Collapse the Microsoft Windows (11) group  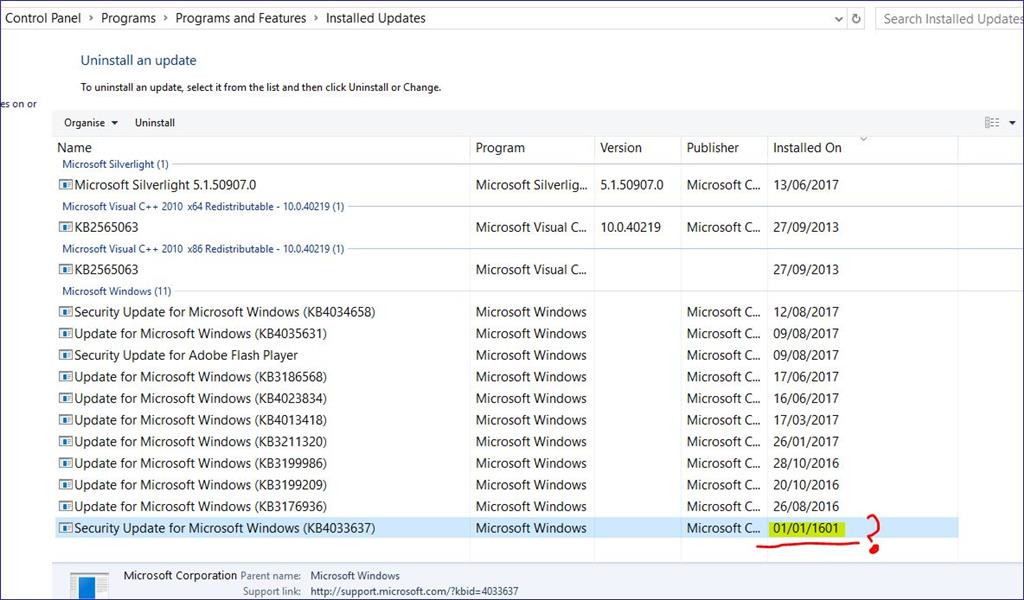(x=116, y=291)
